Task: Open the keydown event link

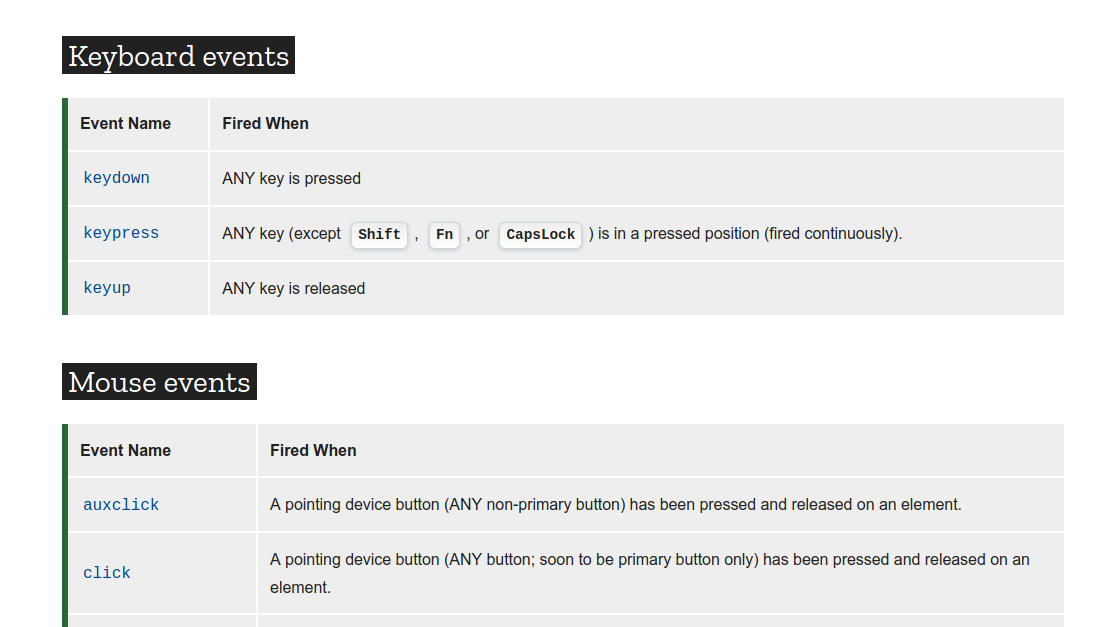Action: tap(116, 178)
